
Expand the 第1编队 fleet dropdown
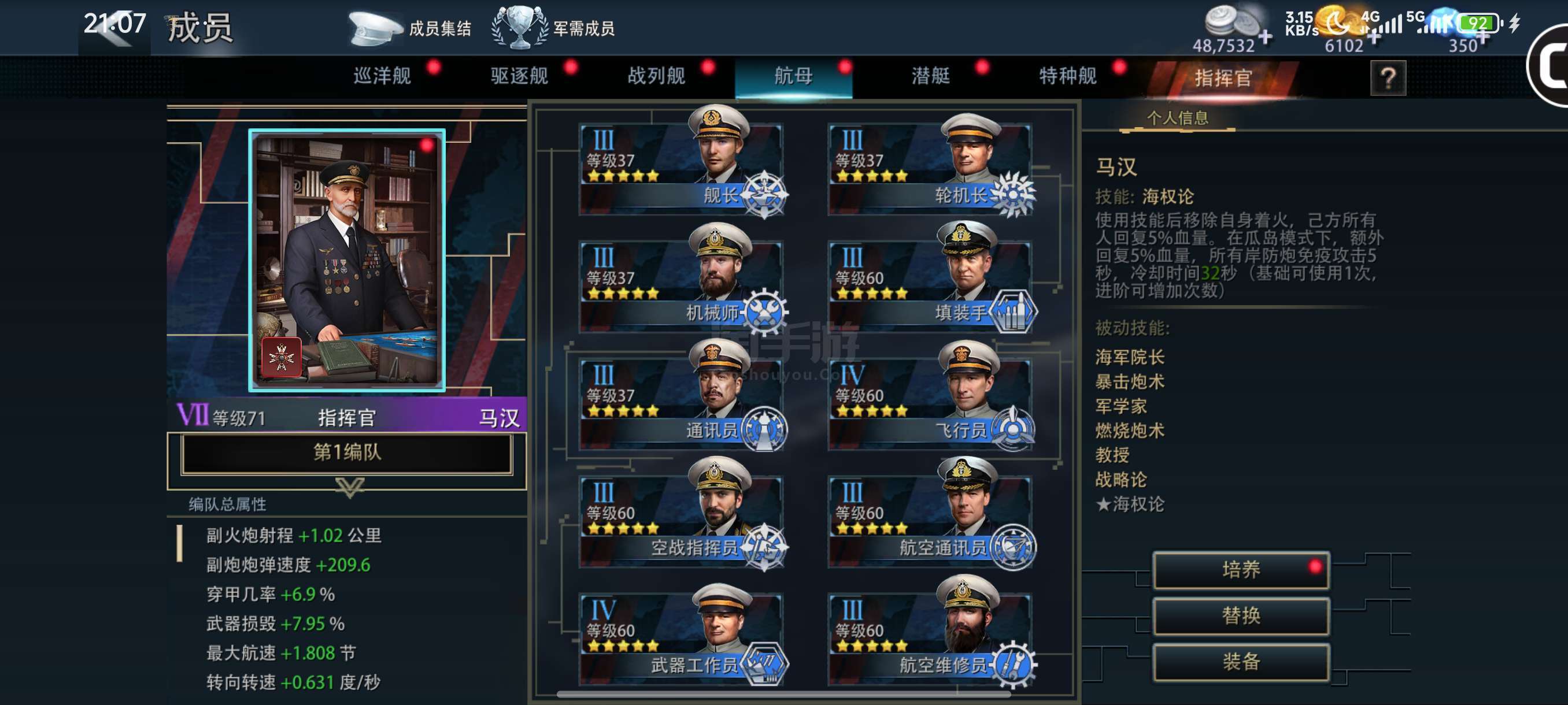click(346, 452)
